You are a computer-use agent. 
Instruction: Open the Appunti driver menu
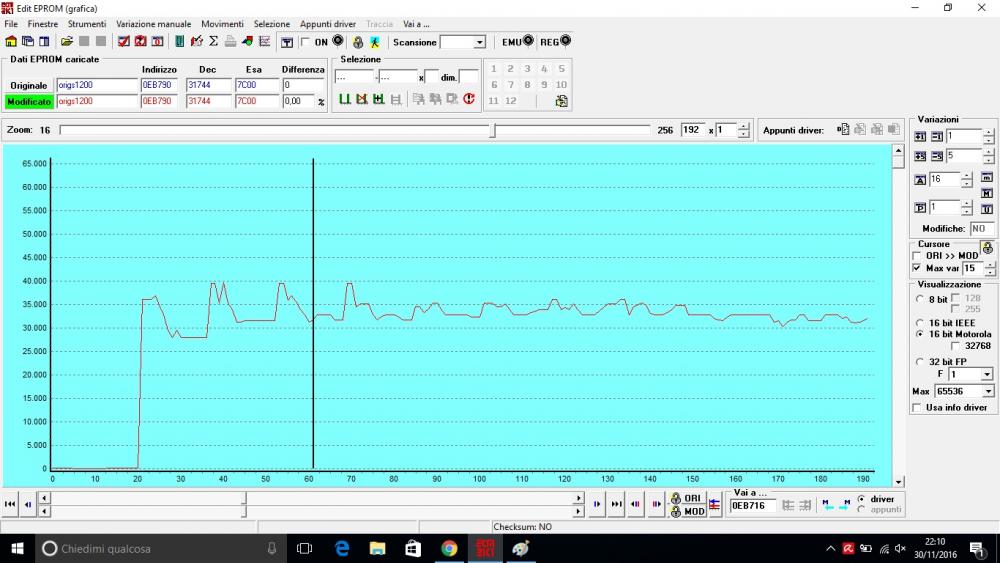point(328,24)
